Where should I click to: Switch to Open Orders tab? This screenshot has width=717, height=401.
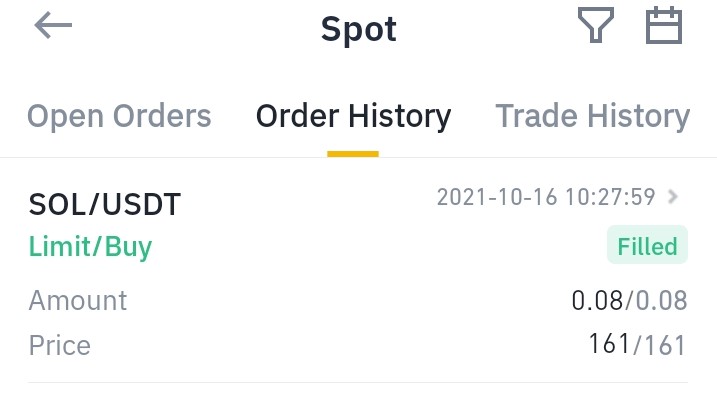(x=119, y=116)
